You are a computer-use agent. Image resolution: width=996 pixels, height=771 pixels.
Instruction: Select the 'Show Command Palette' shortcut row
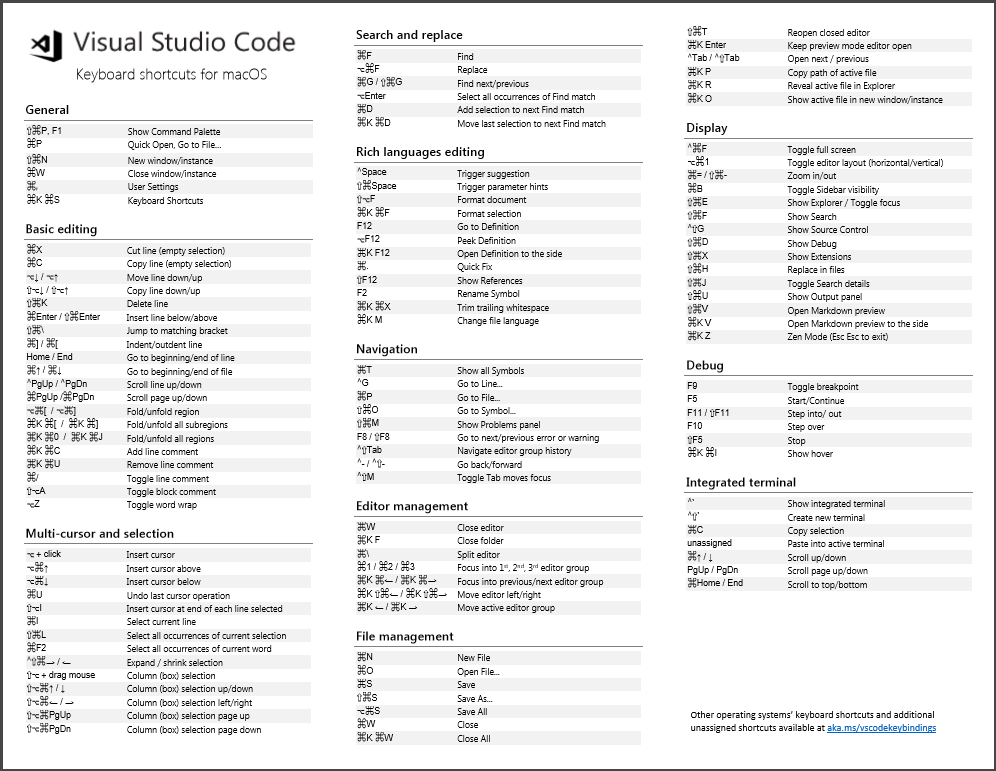(168, 131)
